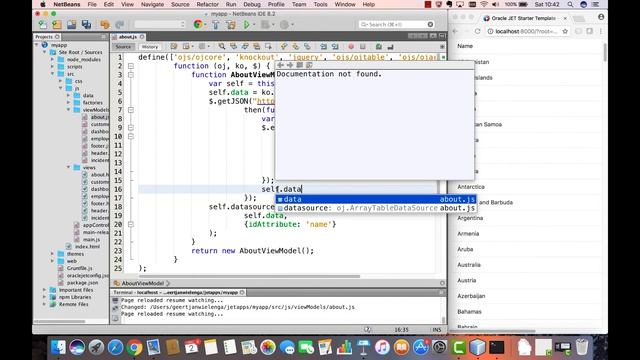The width and height of the screenshot is (640, 360).
Task: Open Spotlight search in the macOS menu bar
Action: (570, 4)
